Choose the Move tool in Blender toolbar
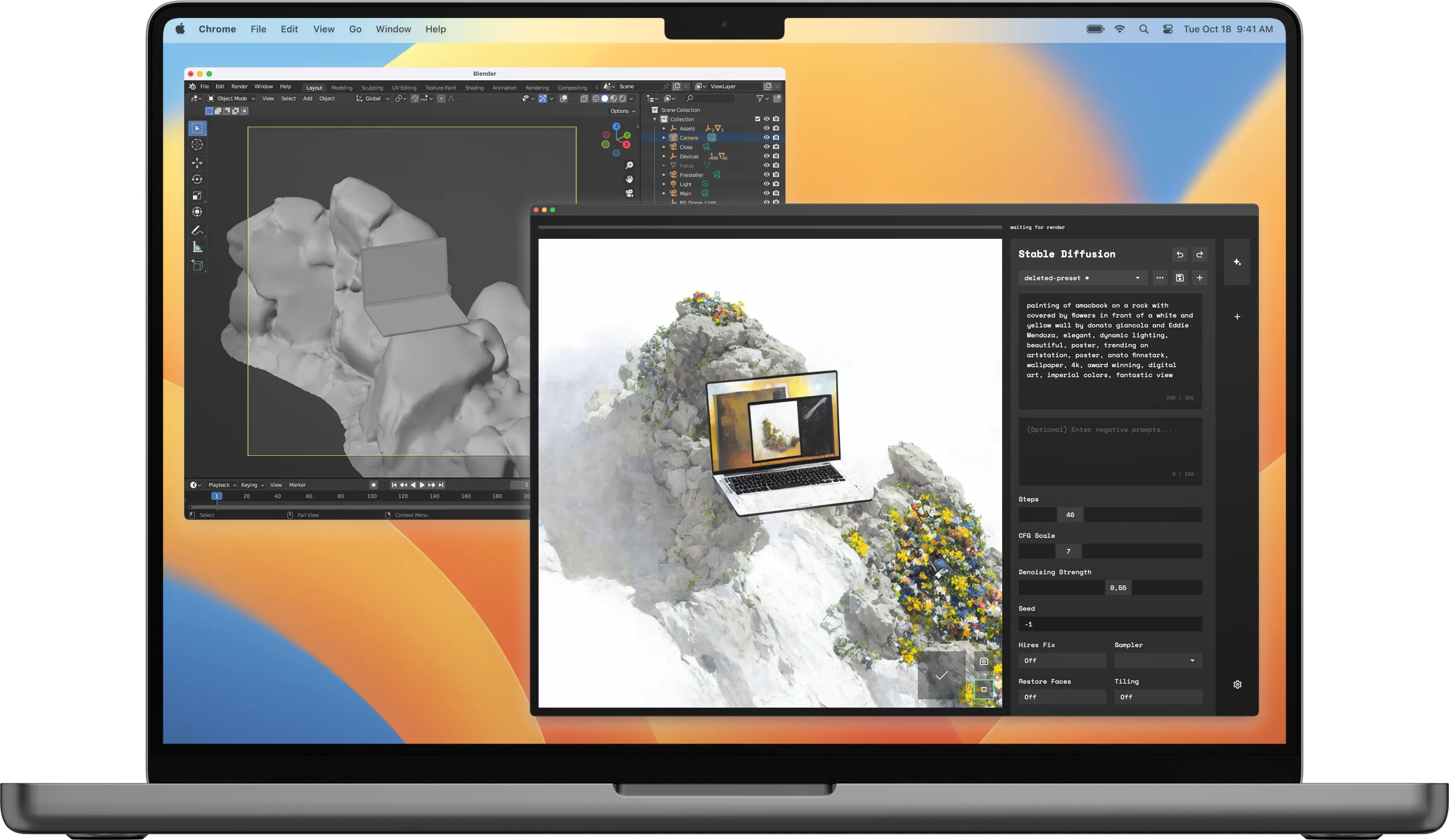The height and width of the screenshot is (840, 1449). point(197,163)
